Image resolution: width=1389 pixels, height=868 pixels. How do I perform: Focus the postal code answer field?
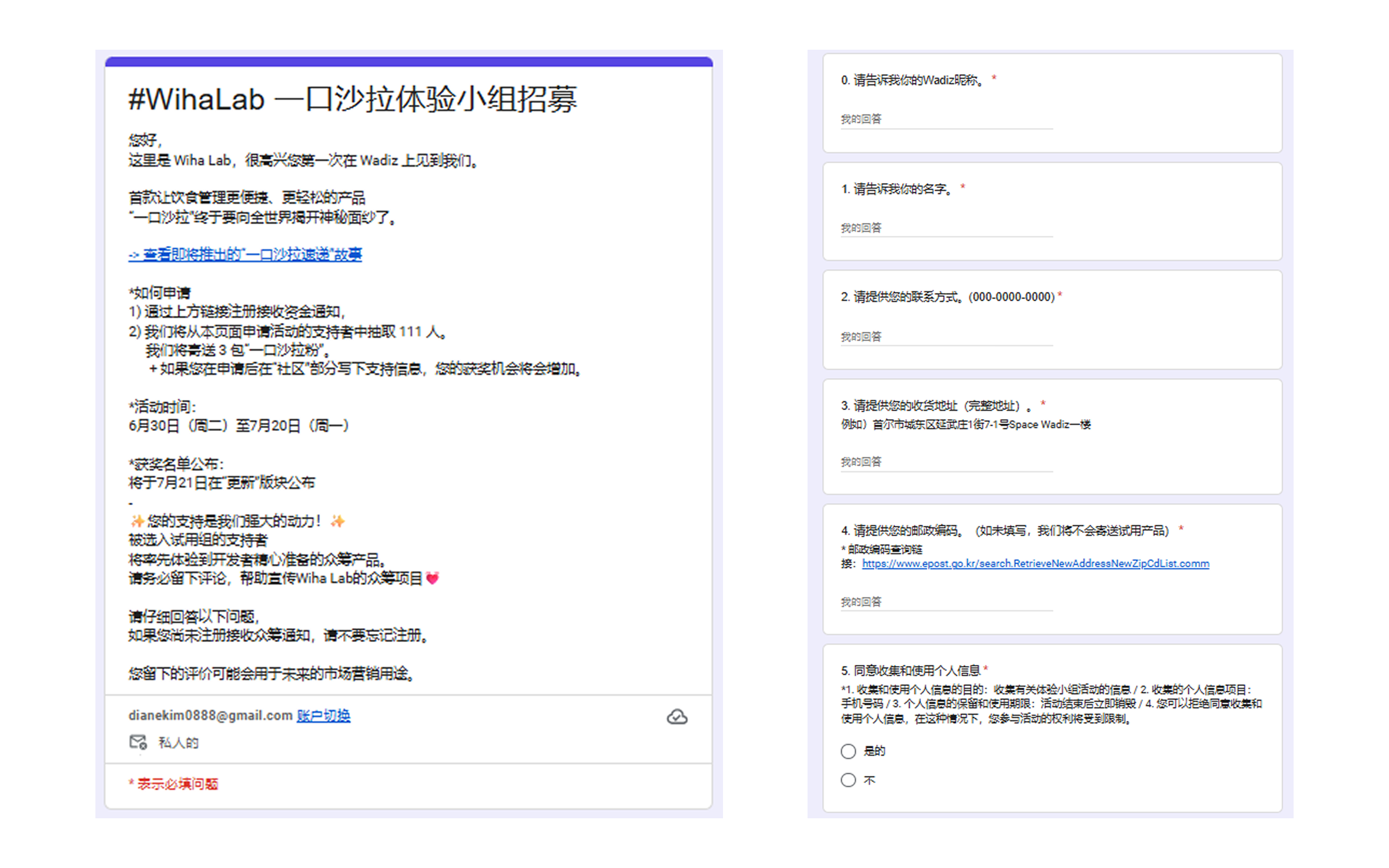[x=946, y=602]
